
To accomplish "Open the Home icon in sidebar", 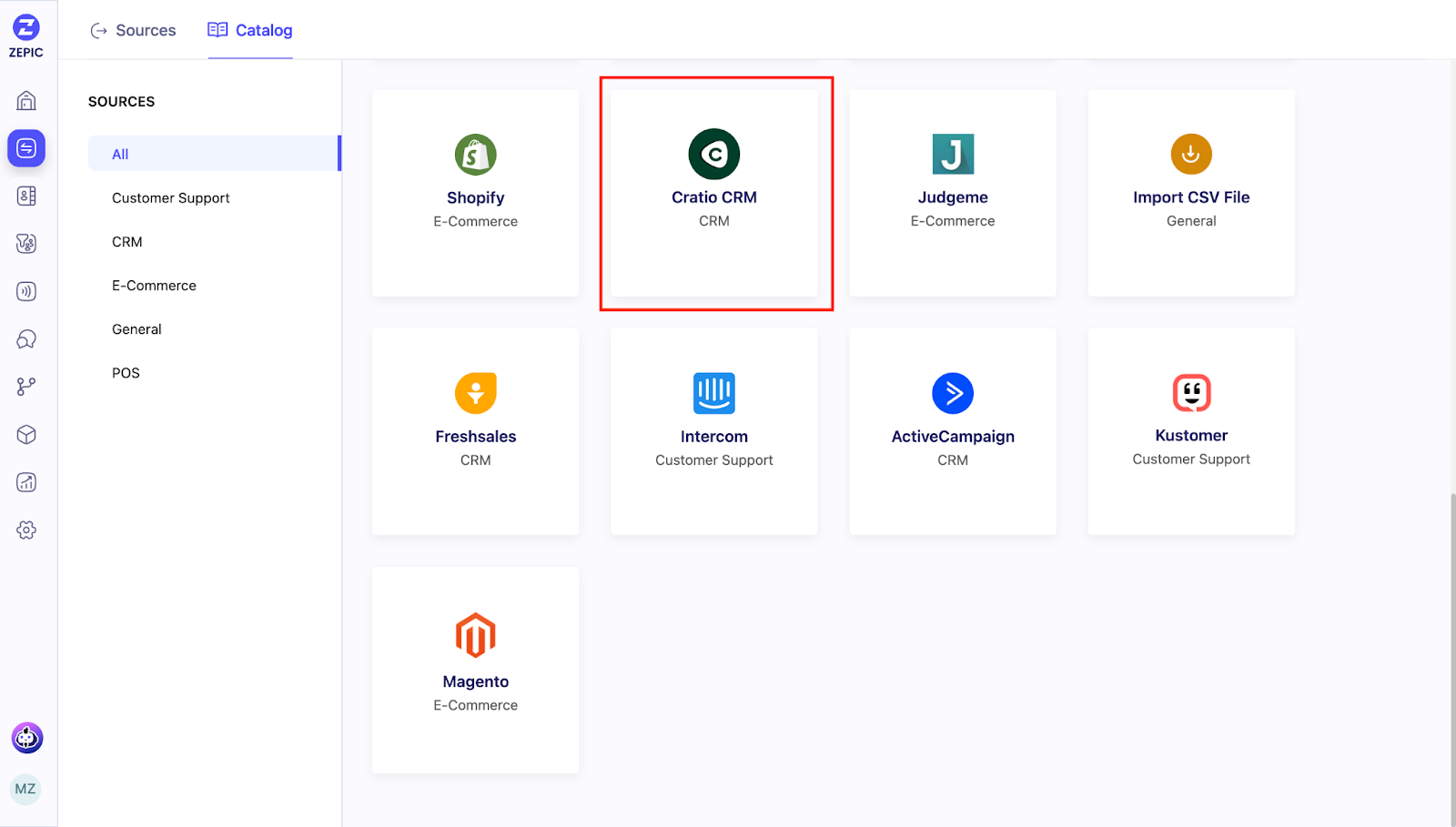I will point(26,100).
